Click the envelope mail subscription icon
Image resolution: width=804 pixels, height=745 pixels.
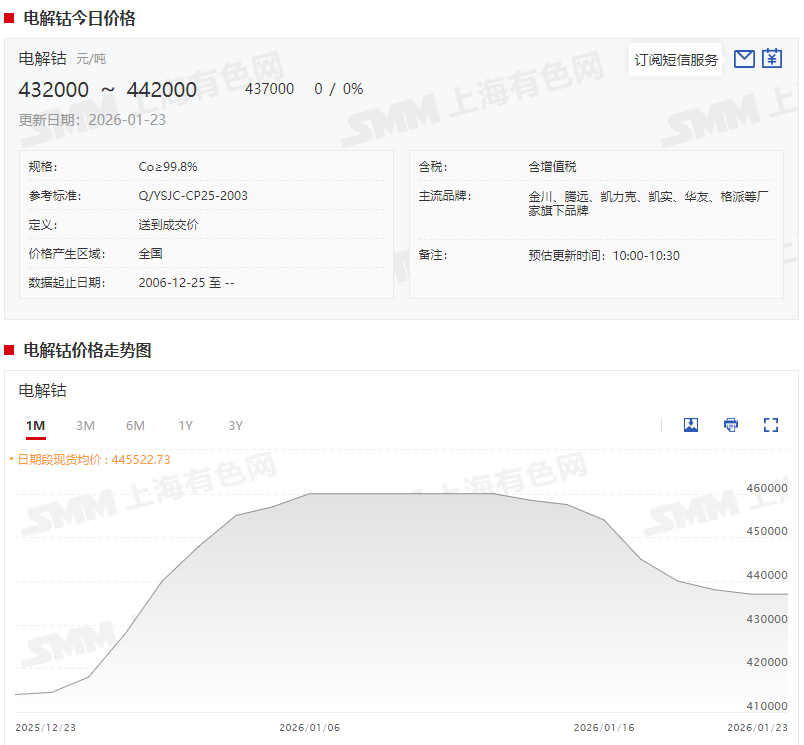pos(743,59)
